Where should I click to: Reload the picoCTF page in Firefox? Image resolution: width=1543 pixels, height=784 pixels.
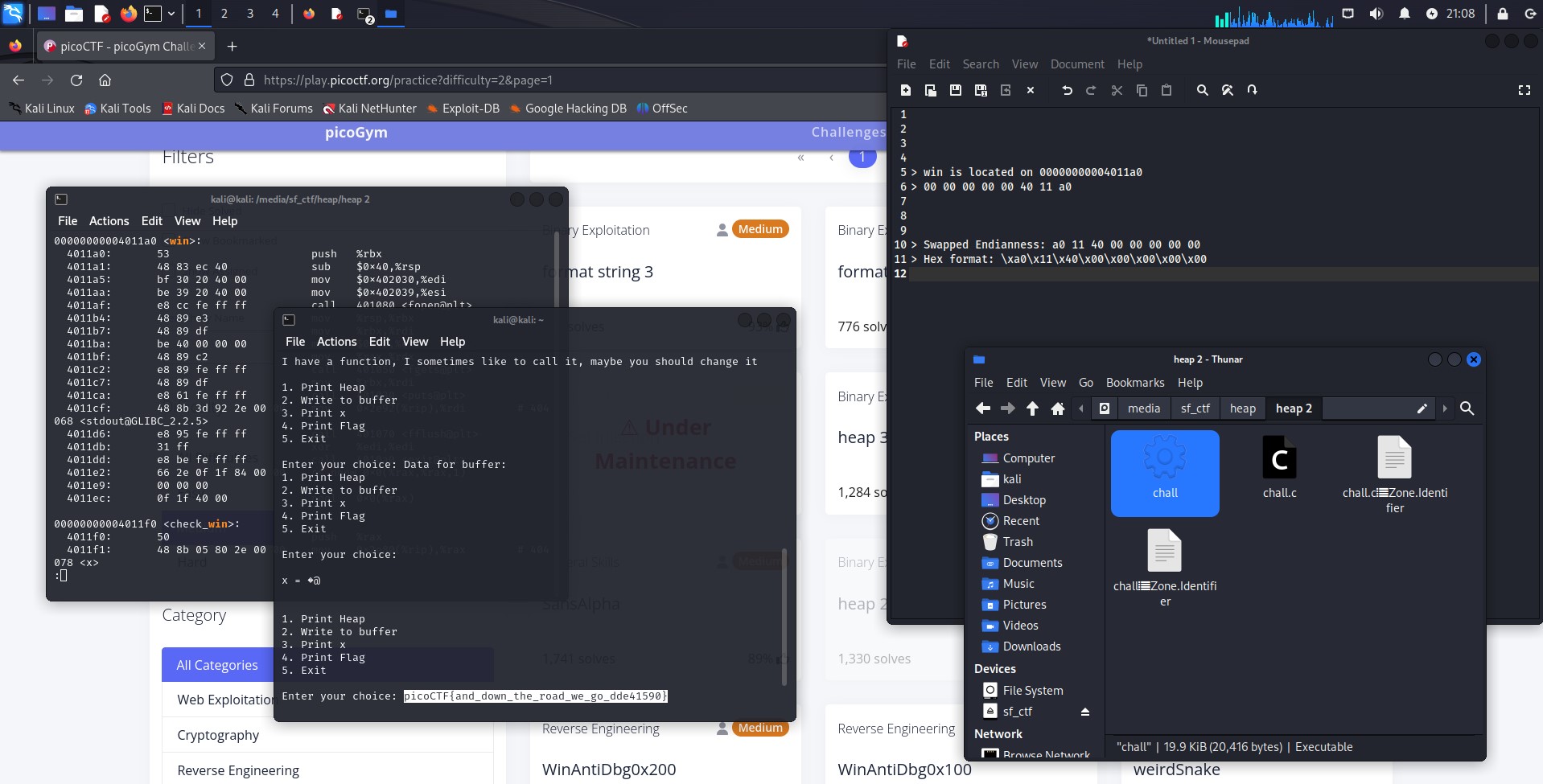pyautogui.click(x=76, y=80)
